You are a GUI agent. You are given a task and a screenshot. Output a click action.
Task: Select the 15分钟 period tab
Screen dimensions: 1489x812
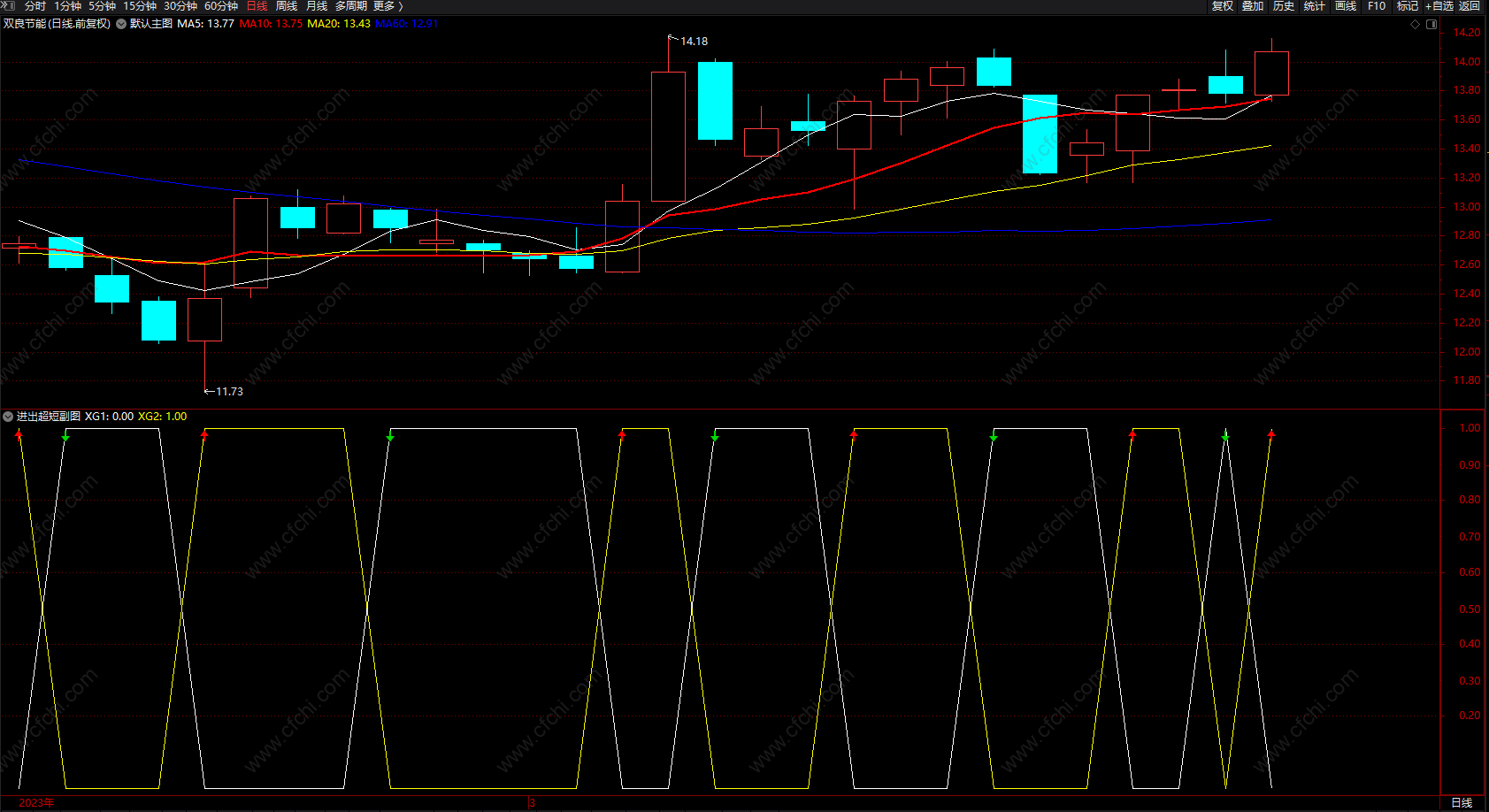[x=140, y=6]
